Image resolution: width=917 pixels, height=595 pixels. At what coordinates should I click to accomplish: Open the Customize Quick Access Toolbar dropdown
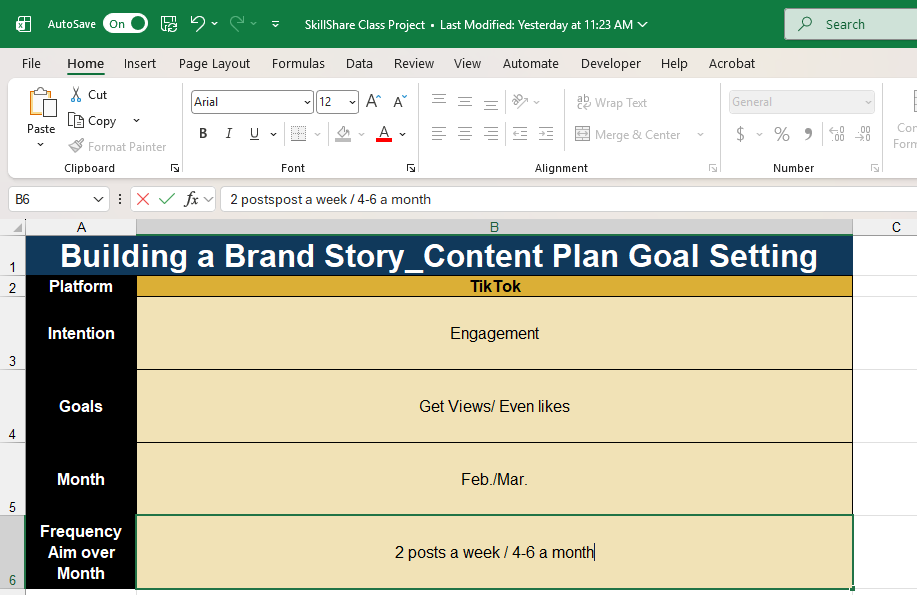[275, 24]
